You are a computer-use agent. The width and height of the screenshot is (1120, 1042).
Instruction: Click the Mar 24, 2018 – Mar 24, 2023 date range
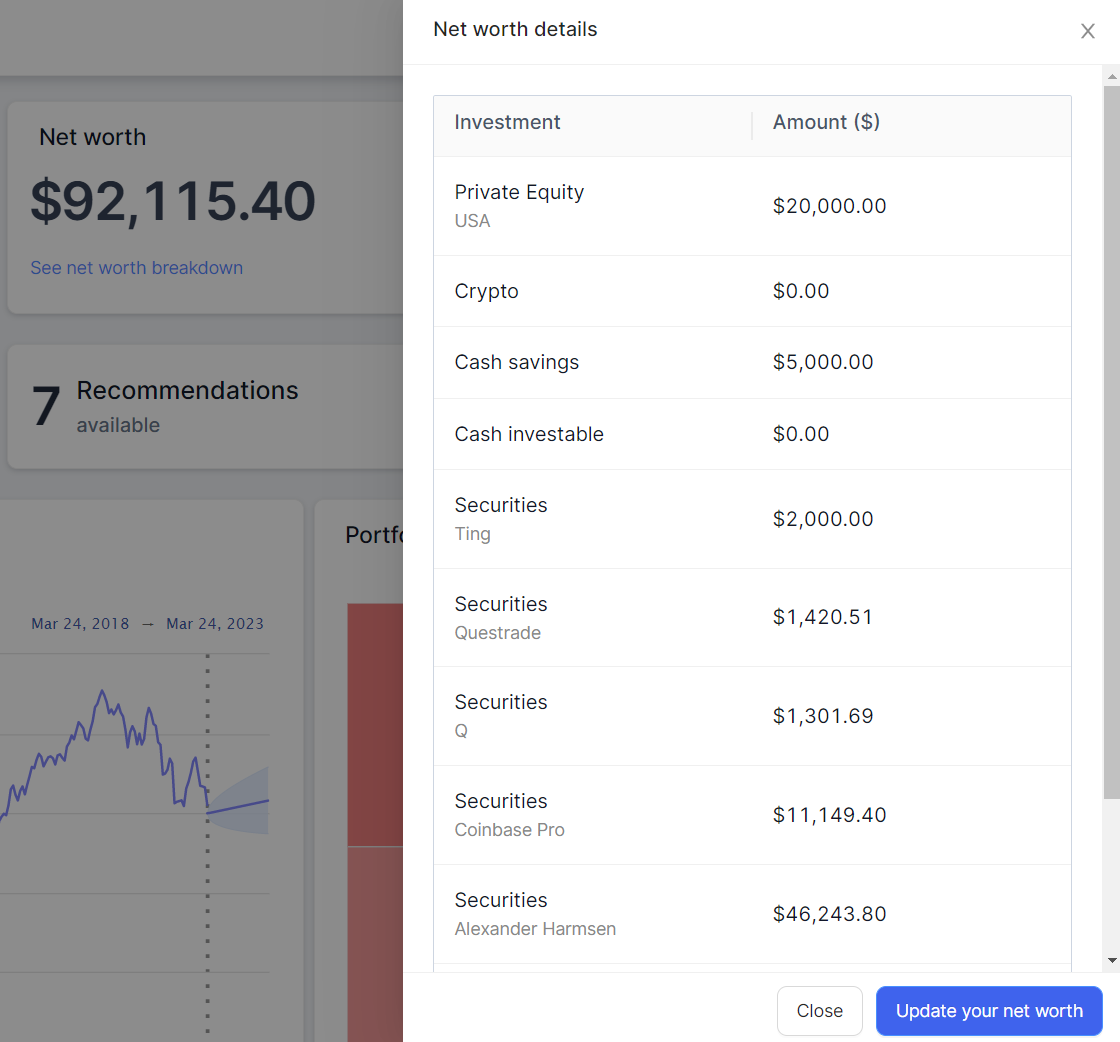point(147,624)
